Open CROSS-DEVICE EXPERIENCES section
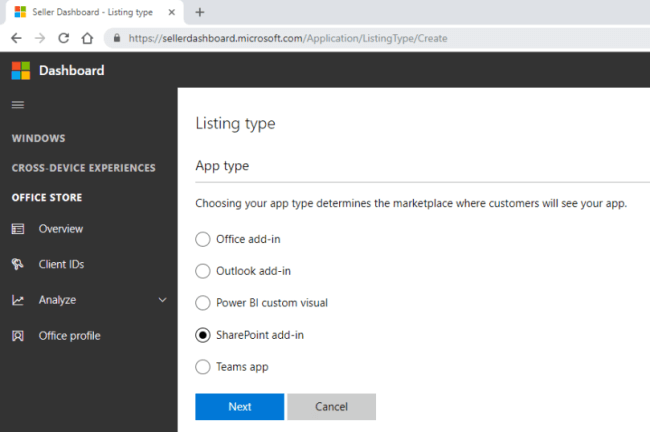This screenshot has height=432, width=650. pyautogui.click(x=84, y=168)
